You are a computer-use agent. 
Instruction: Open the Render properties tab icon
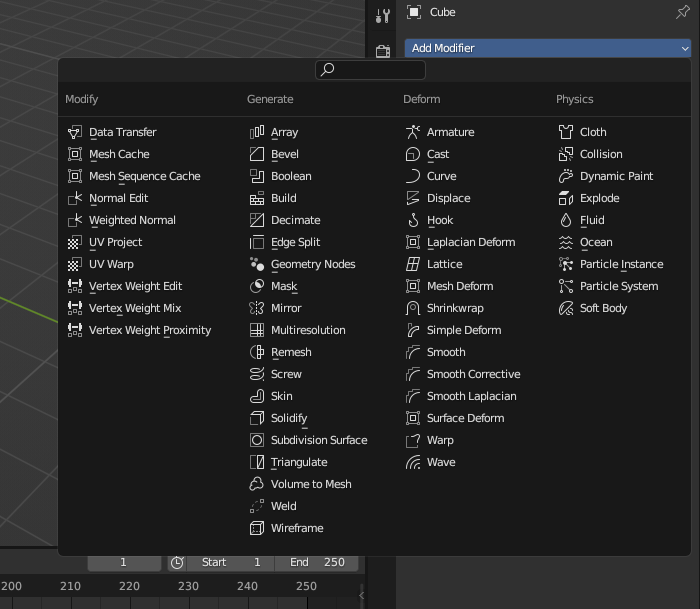coord(383,51)
